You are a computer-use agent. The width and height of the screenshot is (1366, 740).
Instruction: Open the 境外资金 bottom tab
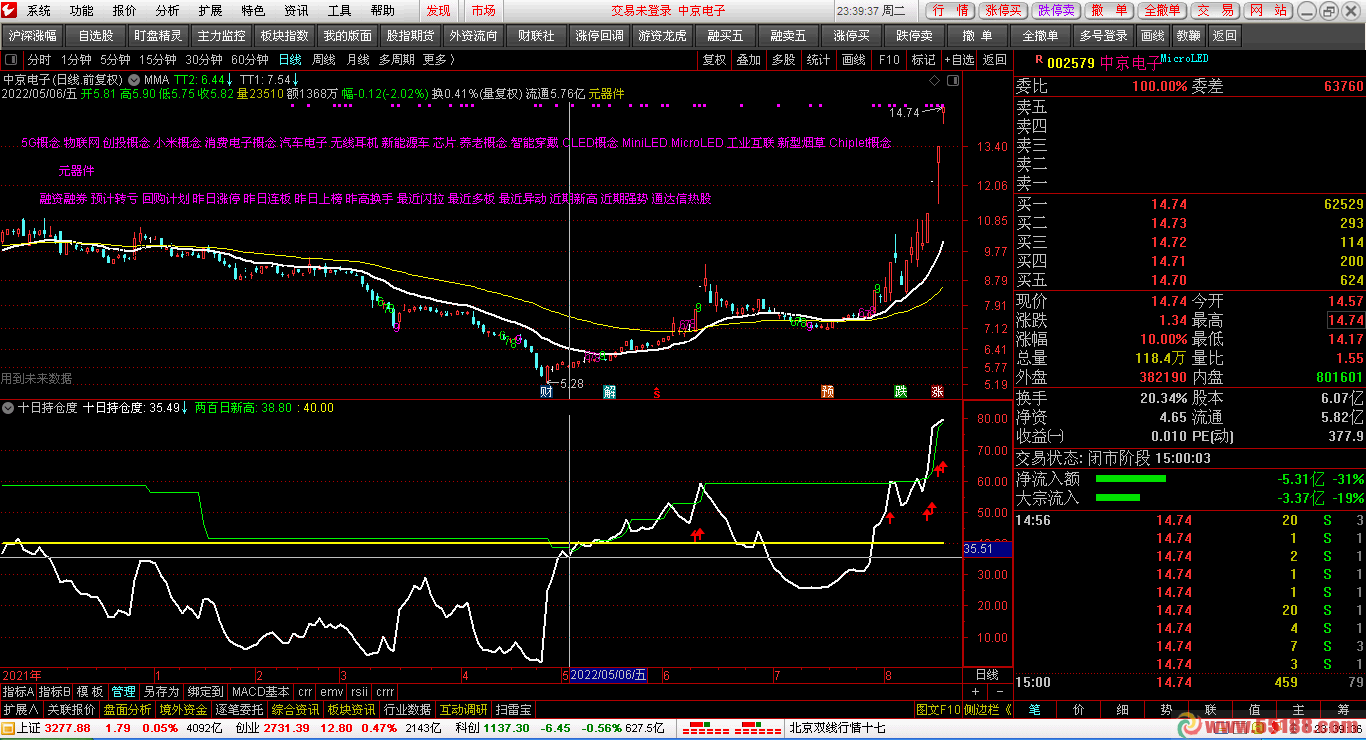coord(183,709)
